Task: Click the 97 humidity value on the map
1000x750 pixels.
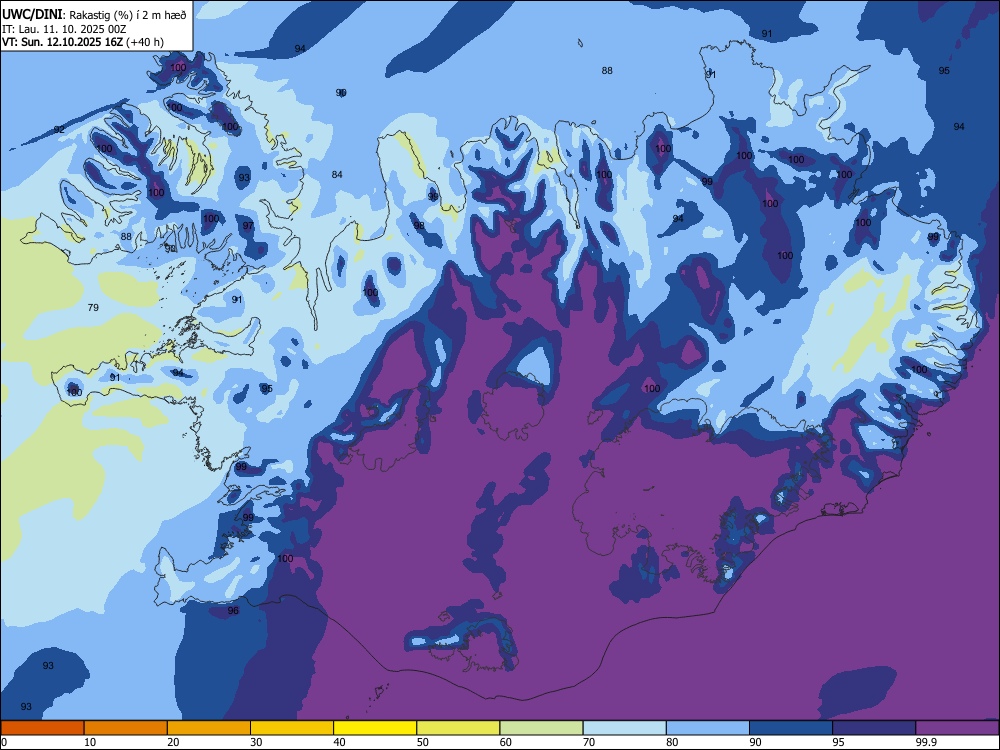Action: 248,226
